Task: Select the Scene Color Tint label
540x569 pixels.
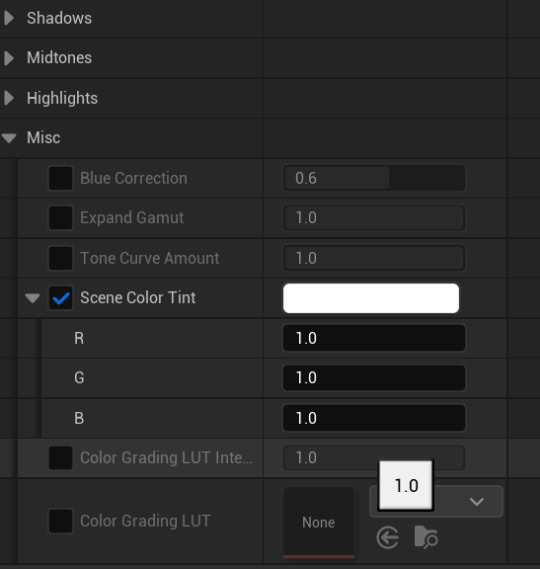Action: (138, 298)
